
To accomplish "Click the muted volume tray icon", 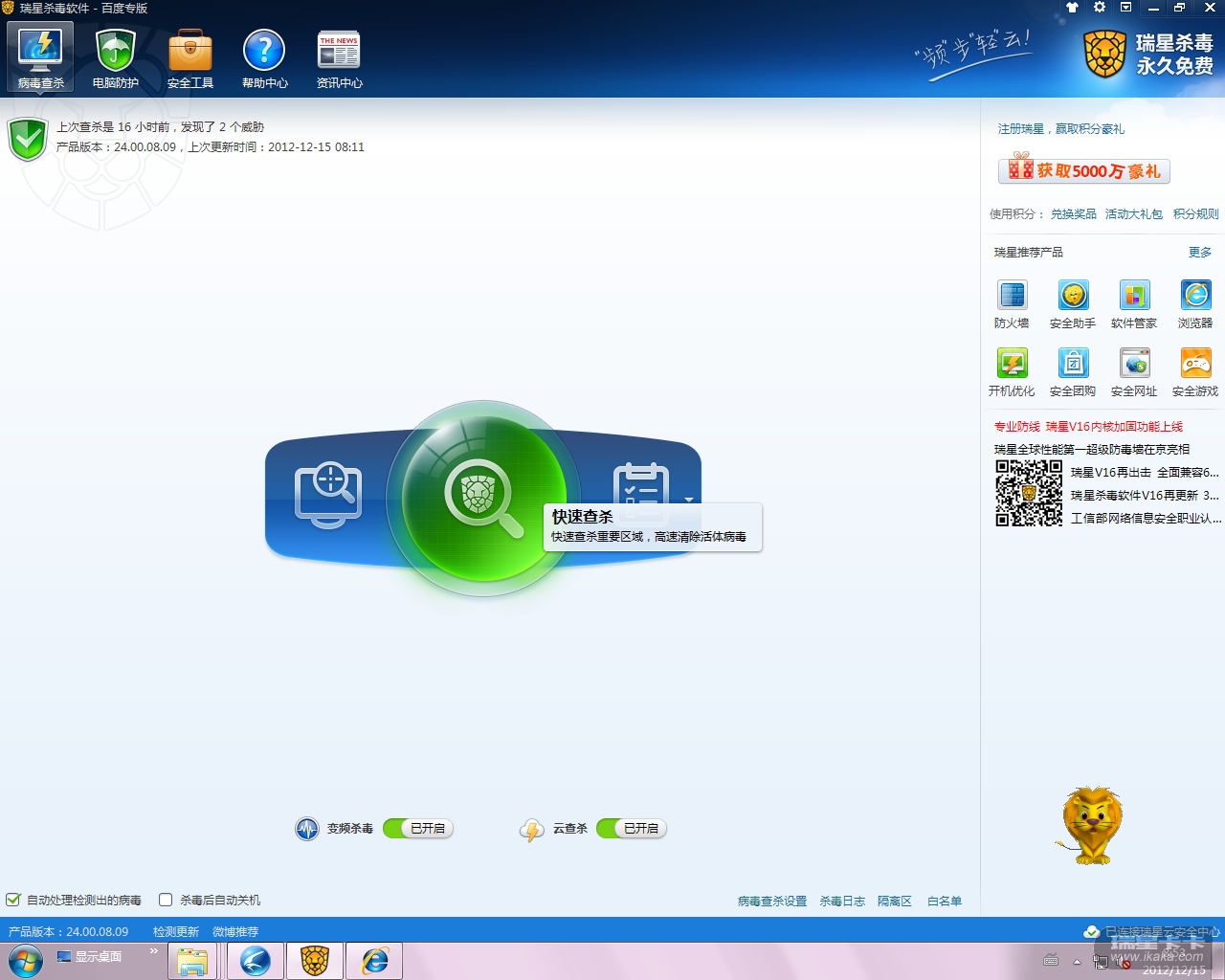I will (1125, 961).
